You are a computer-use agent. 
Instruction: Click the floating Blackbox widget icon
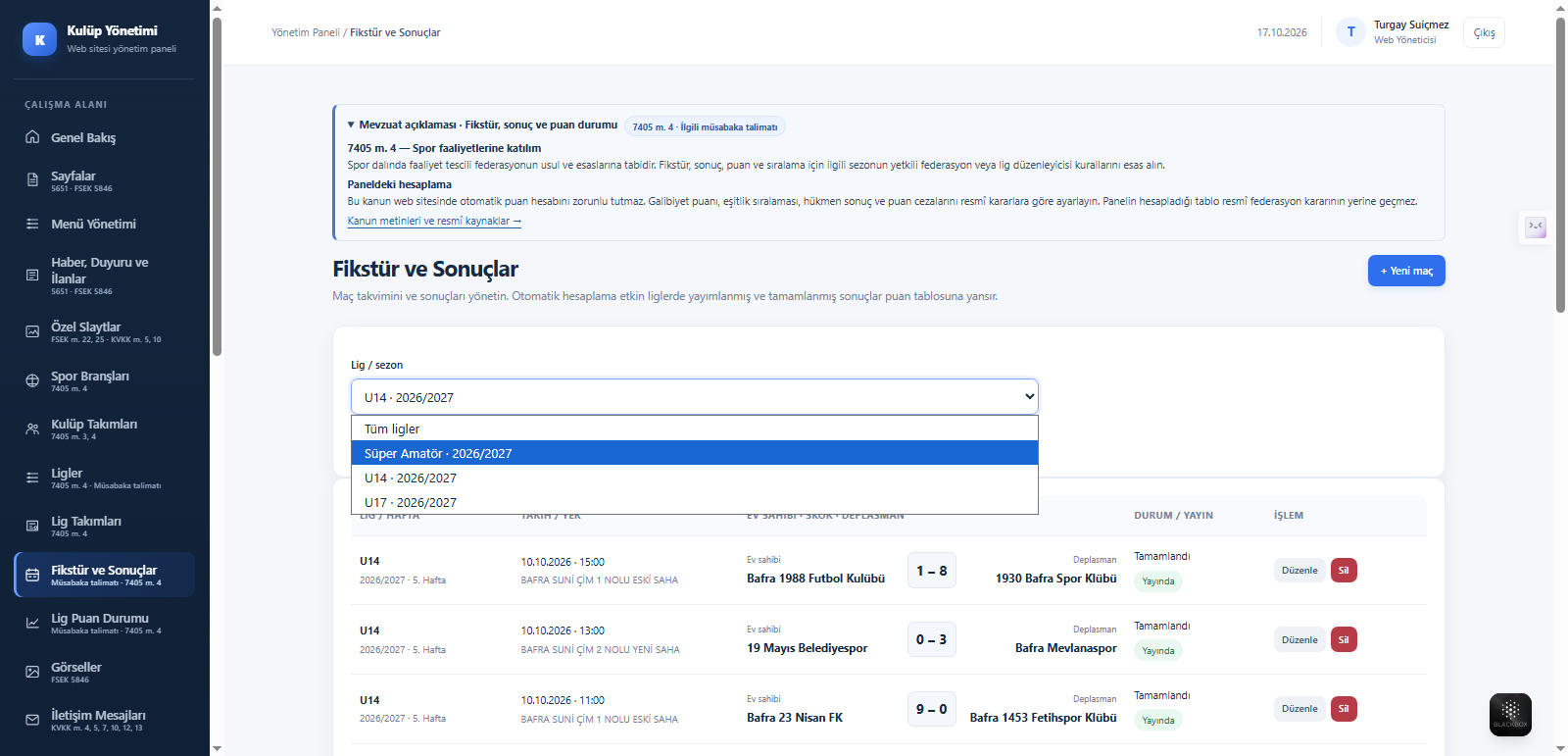[1510, 715]
